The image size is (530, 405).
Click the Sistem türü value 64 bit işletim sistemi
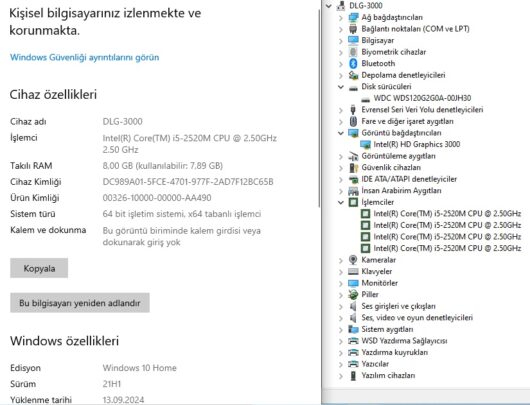coord(182,214)
